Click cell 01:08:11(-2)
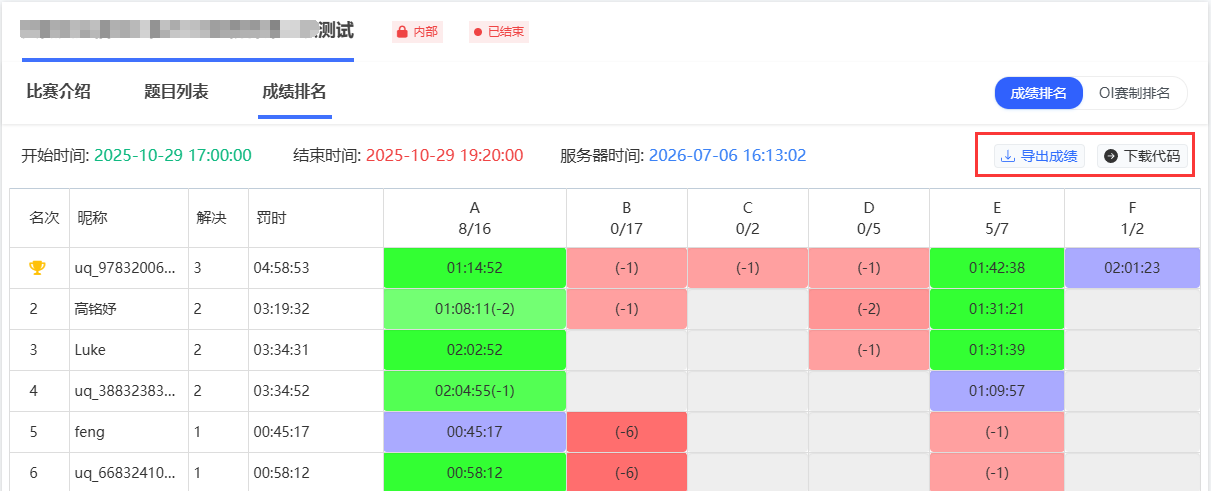This screenshot has height=491, width=1211. [475, 309]
